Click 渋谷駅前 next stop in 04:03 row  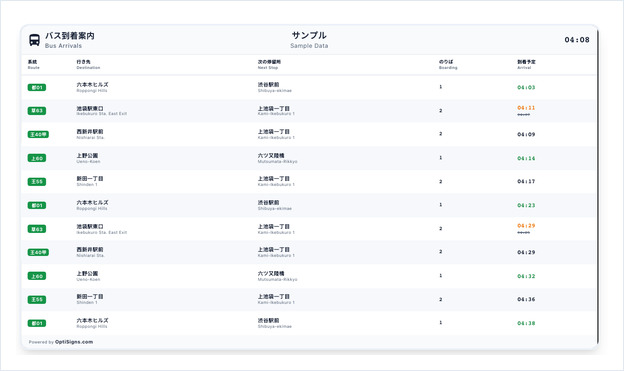pos(268,85)
